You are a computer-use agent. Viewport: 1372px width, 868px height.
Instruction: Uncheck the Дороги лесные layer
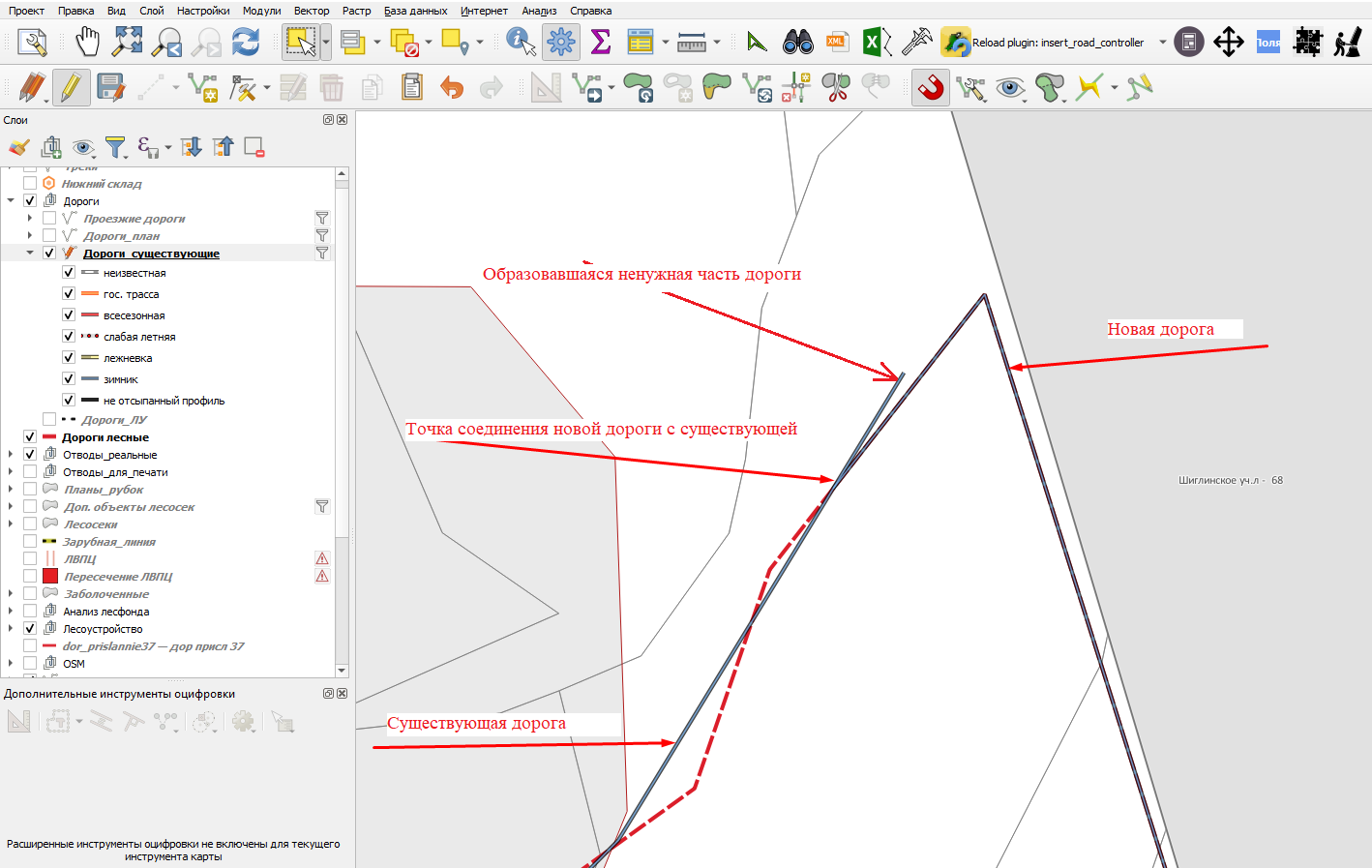pyautogui.click(x=30, y=436)
